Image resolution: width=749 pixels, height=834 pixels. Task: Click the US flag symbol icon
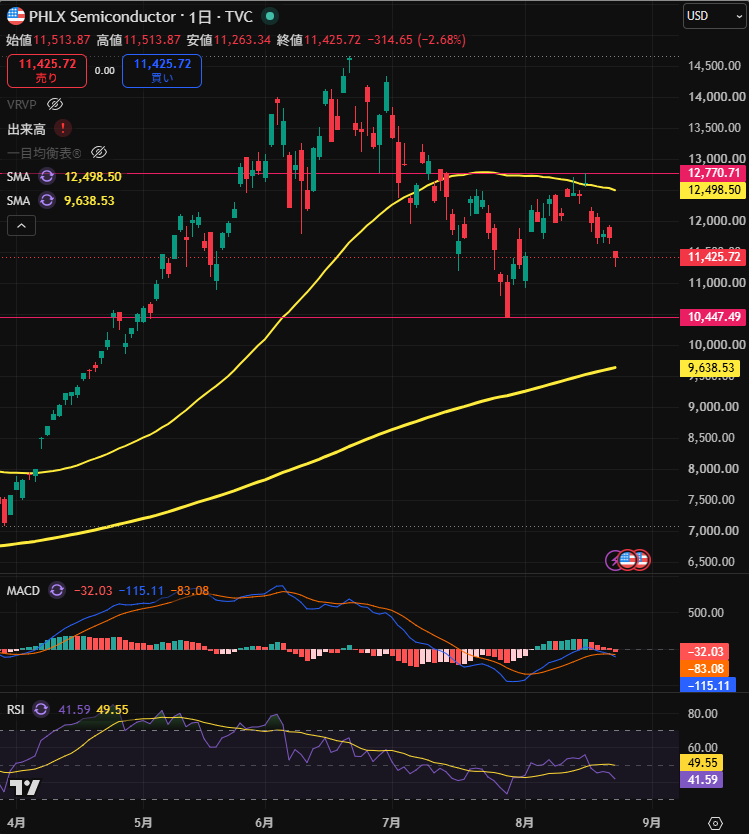15,16
